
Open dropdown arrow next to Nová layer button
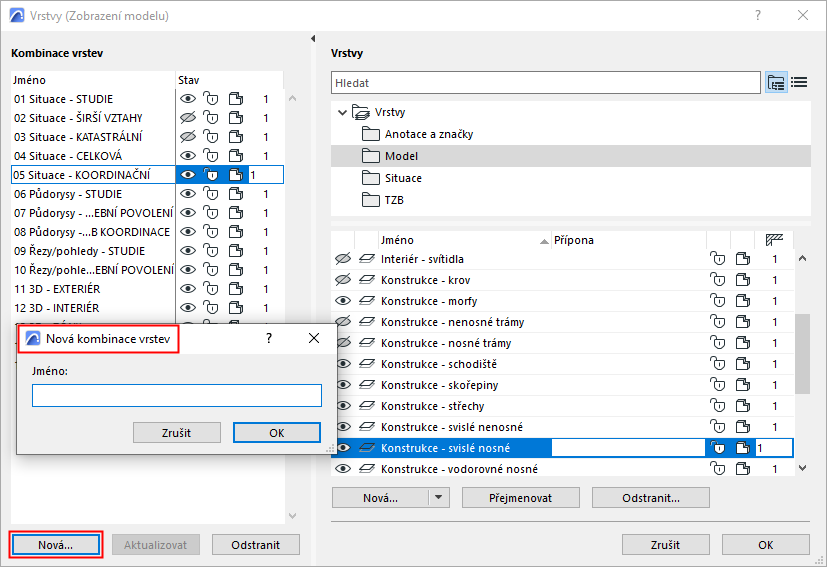(437, 497)
